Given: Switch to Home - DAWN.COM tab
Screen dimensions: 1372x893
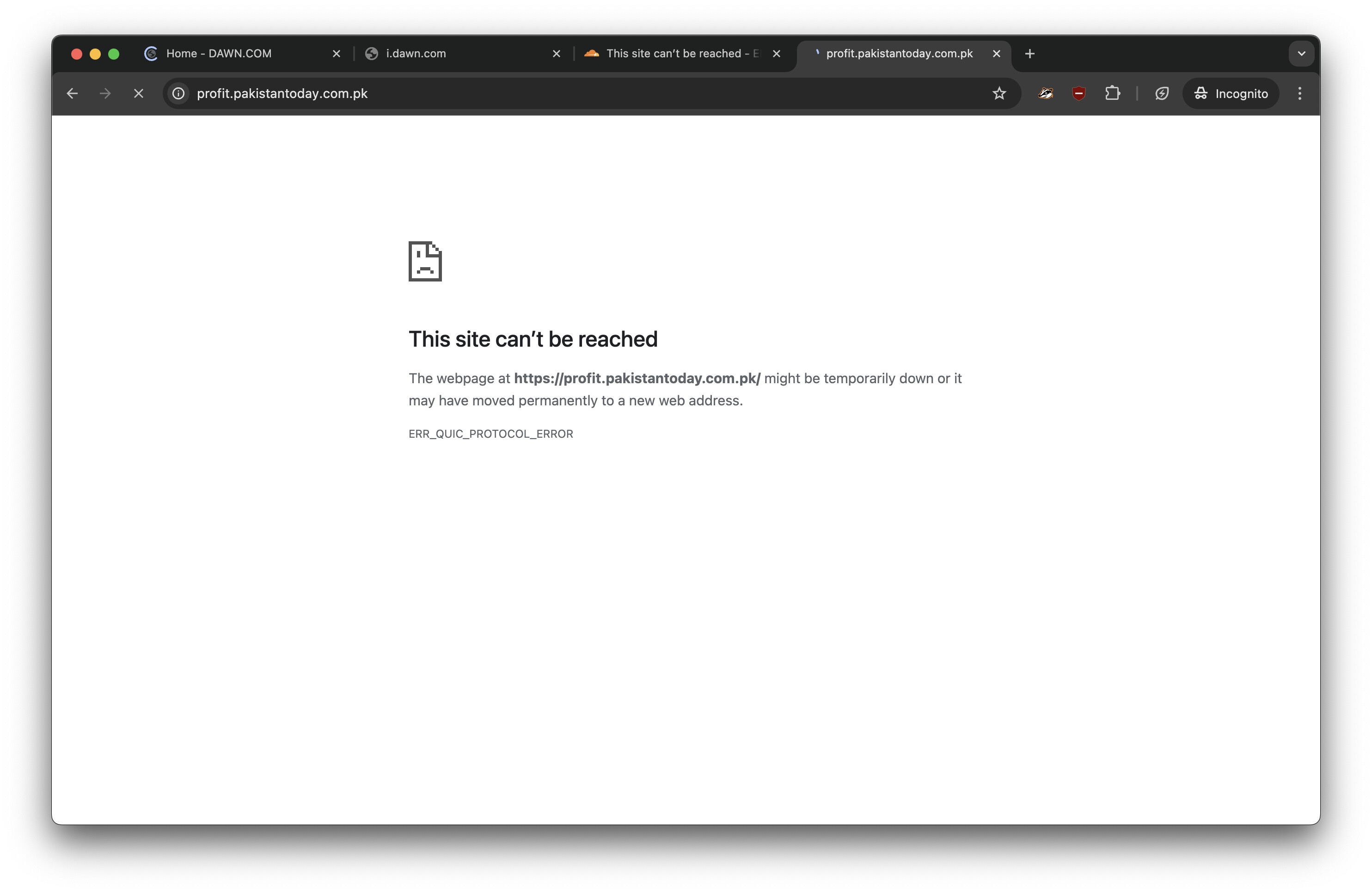Looking at the screenshot, I should [x=219, y=54].
